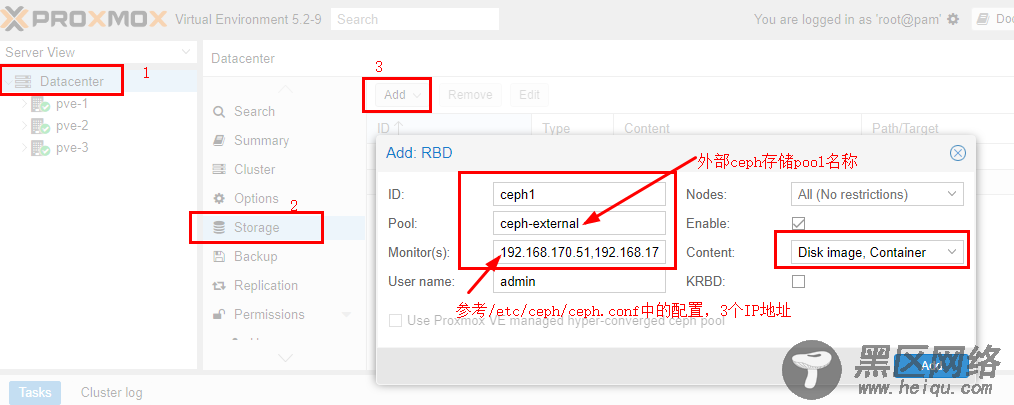Viewport: 1014px width, 405px height.
Task: Expand the pve-2 node
Action: [x=25, y=126]
